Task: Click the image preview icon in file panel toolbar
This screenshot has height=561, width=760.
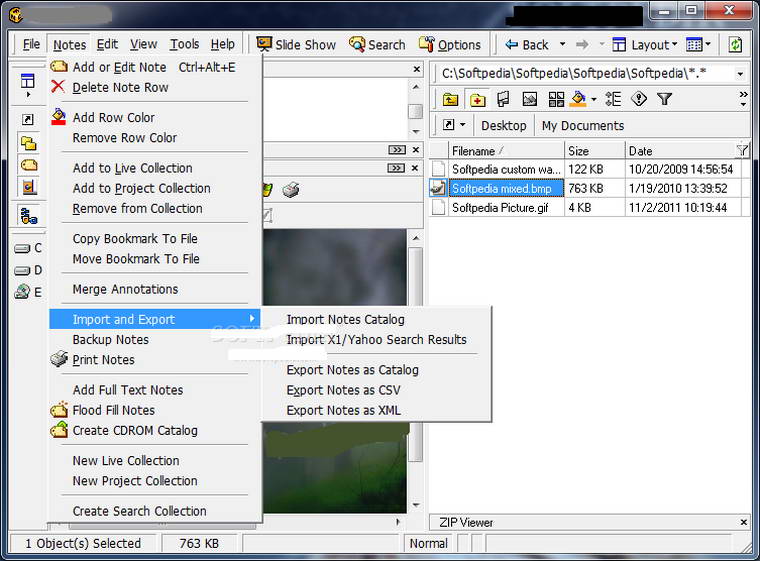Action: pos(529,99)
